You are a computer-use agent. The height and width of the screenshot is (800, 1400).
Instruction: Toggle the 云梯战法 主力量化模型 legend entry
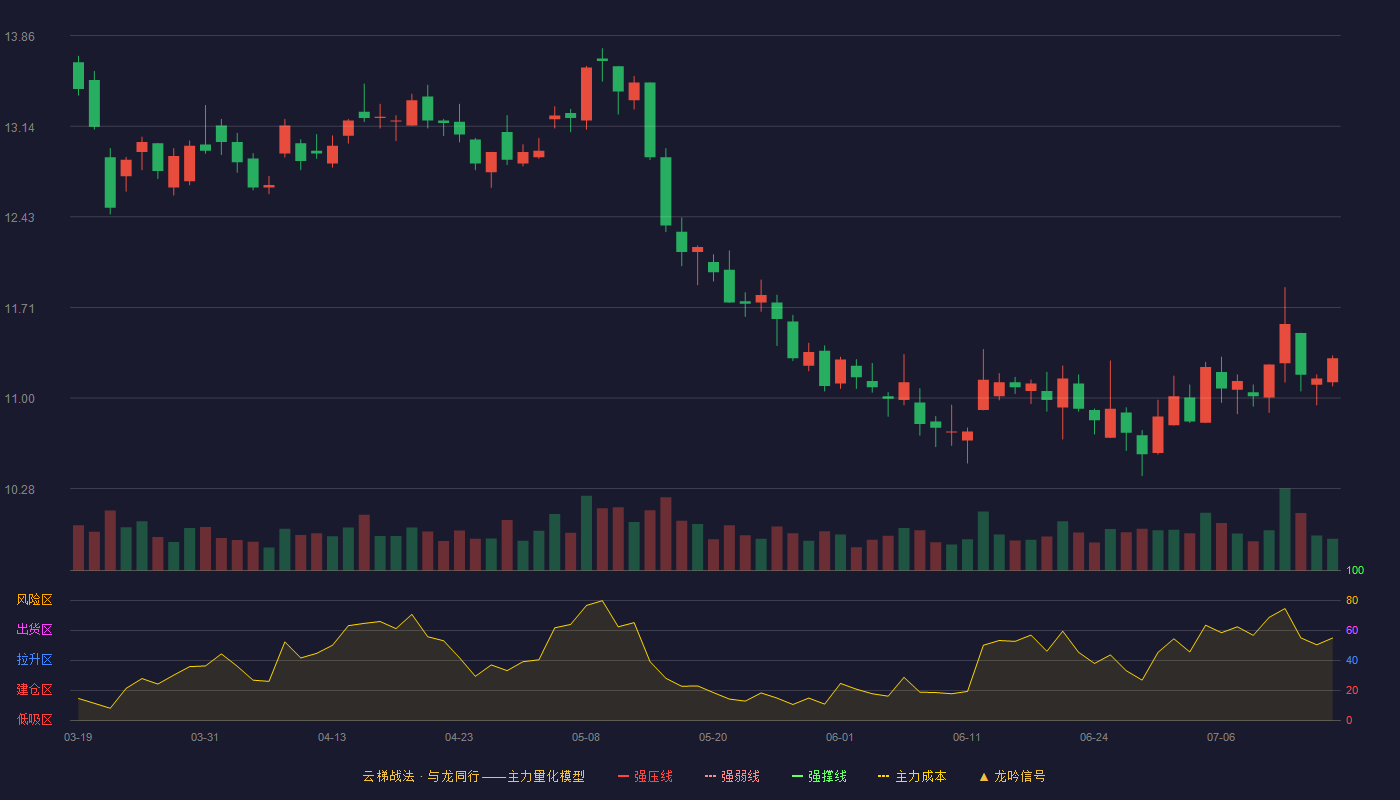click(x=473, y=776)
